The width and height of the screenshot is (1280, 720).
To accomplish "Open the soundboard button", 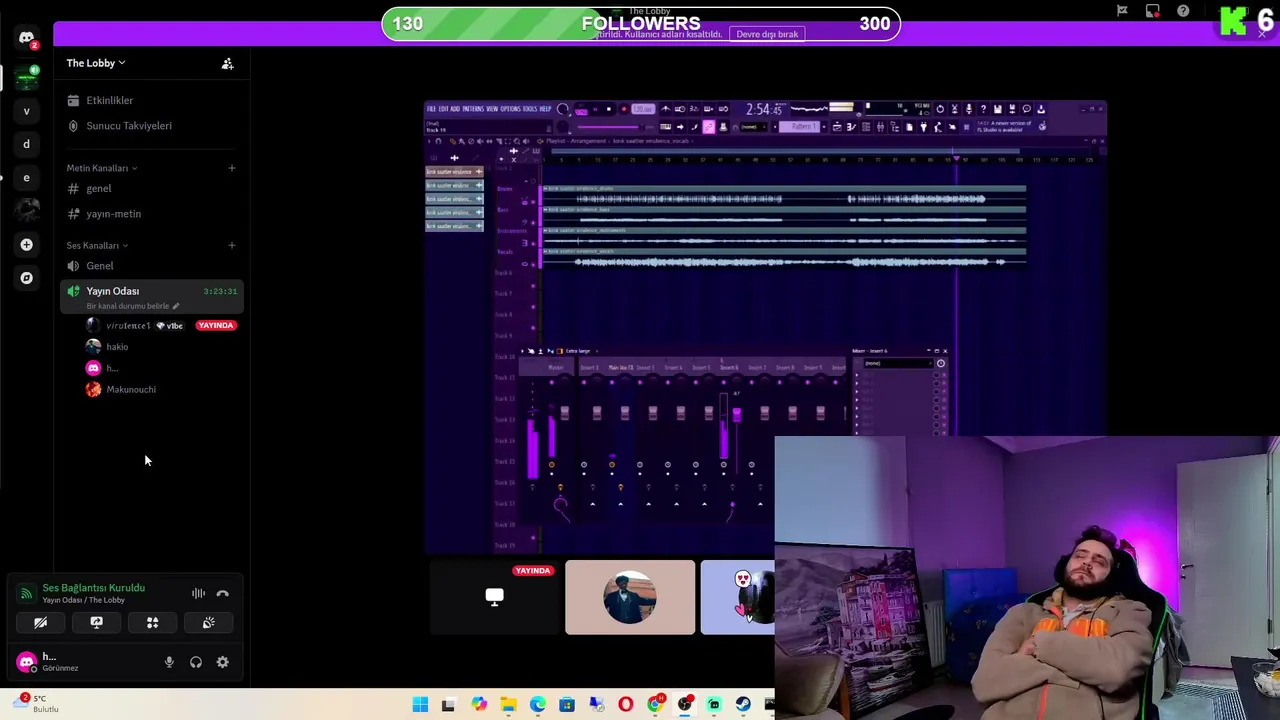I will pyautogui.click(x=208, y=623).
